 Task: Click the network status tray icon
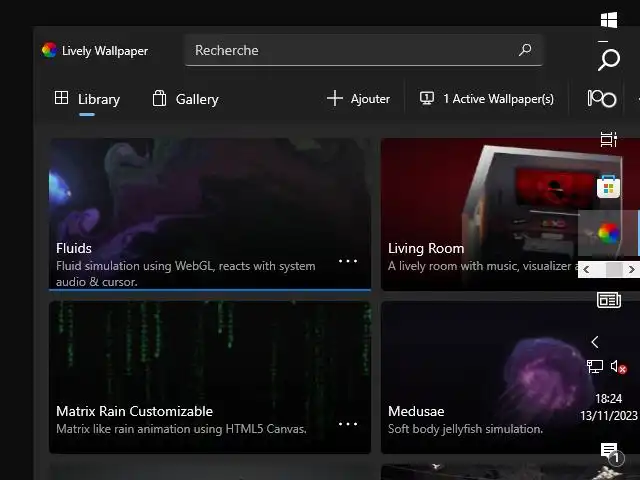pyautogui.click(x=595, y=366)
